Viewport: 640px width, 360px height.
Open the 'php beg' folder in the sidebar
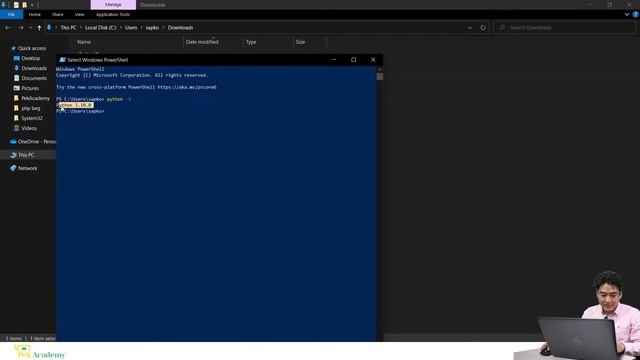coord(31,108)
